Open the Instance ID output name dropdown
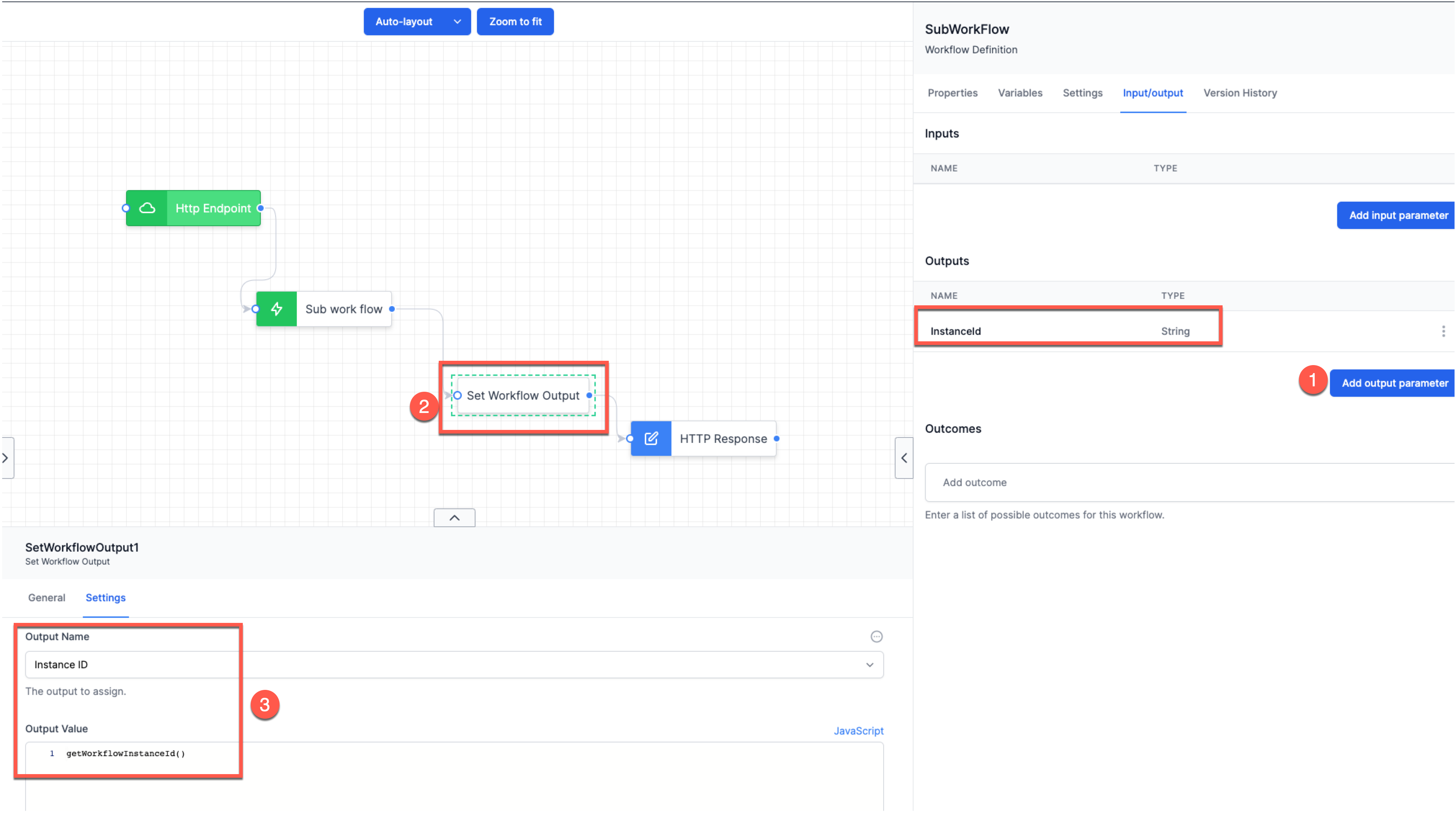Viewport: 1456px width, 813px height. point(870,664)
